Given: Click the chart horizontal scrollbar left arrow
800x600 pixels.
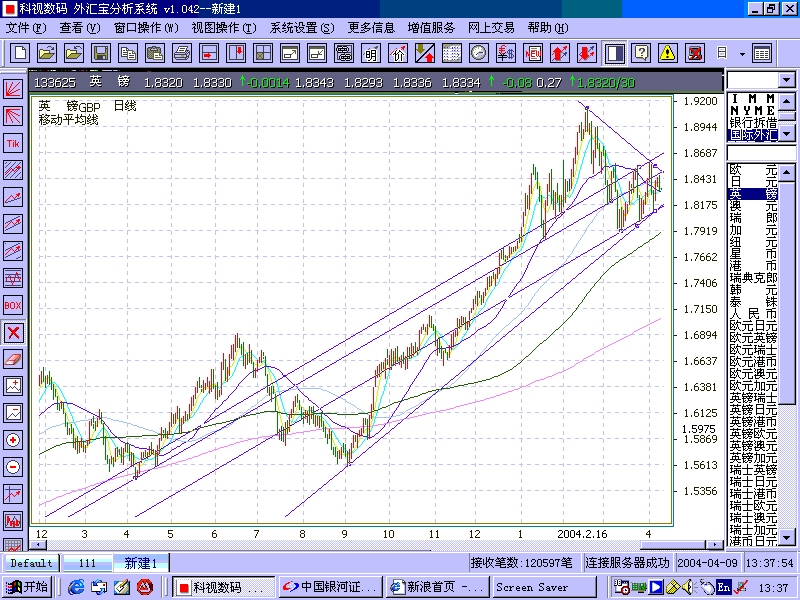Looking at the screenshot, I should [38, 545].
